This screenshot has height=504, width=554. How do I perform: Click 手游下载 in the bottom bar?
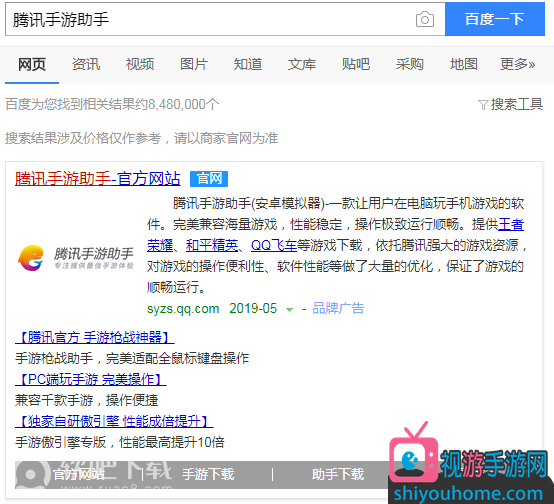[208, 474]
